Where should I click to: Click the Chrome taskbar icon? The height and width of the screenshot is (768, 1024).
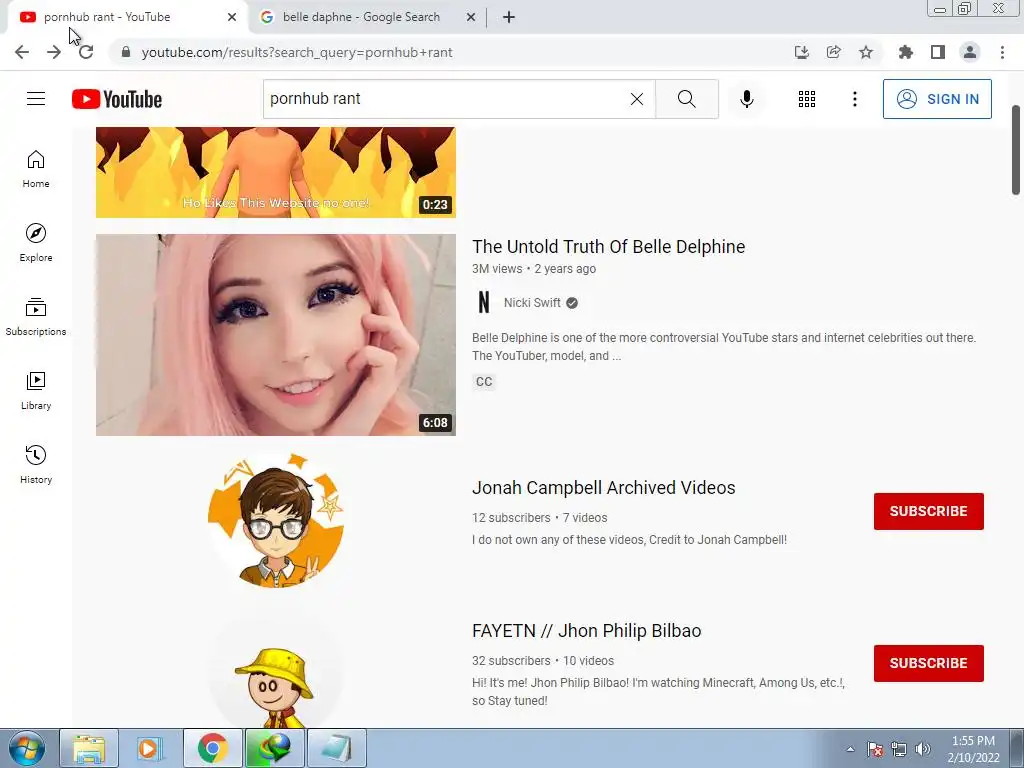coord(212,748)
